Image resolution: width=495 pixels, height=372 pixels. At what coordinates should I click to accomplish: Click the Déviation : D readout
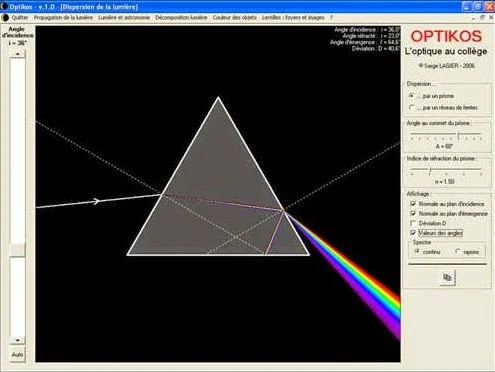[376, 49]
